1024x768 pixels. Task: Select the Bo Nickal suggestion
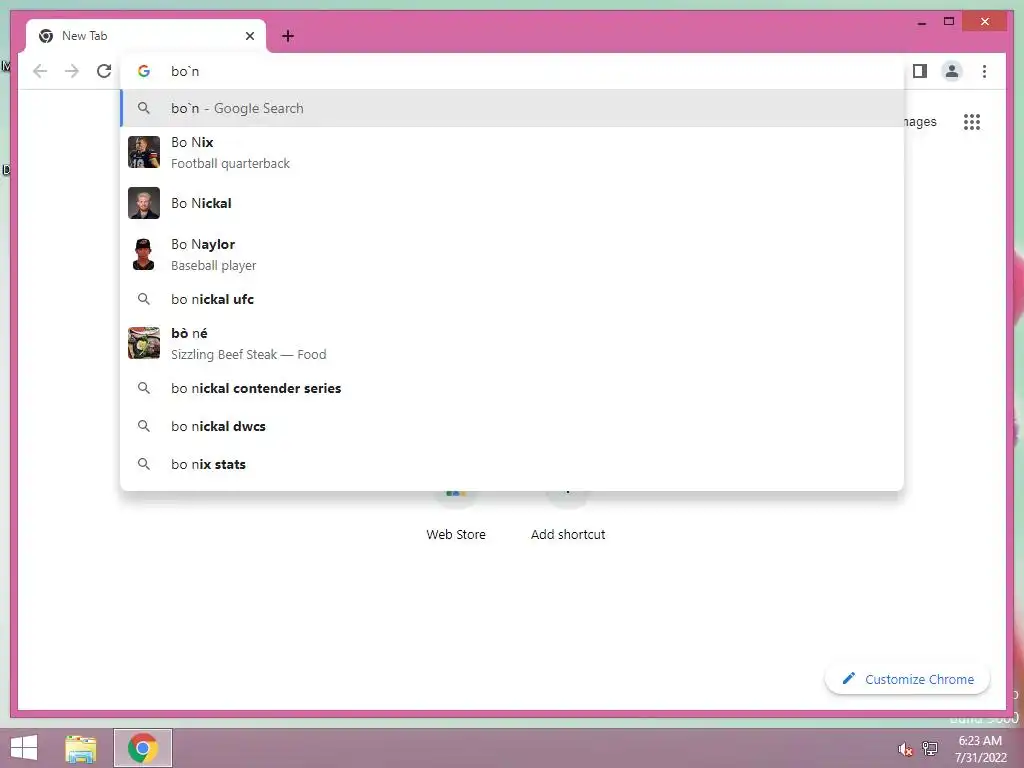tap(512, 203)
